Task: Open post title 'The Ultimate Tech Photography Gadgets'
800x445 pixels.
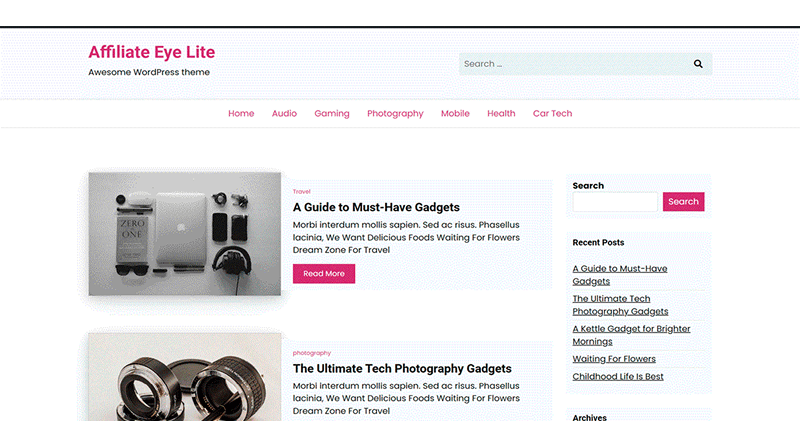Action: click(402, 368)
